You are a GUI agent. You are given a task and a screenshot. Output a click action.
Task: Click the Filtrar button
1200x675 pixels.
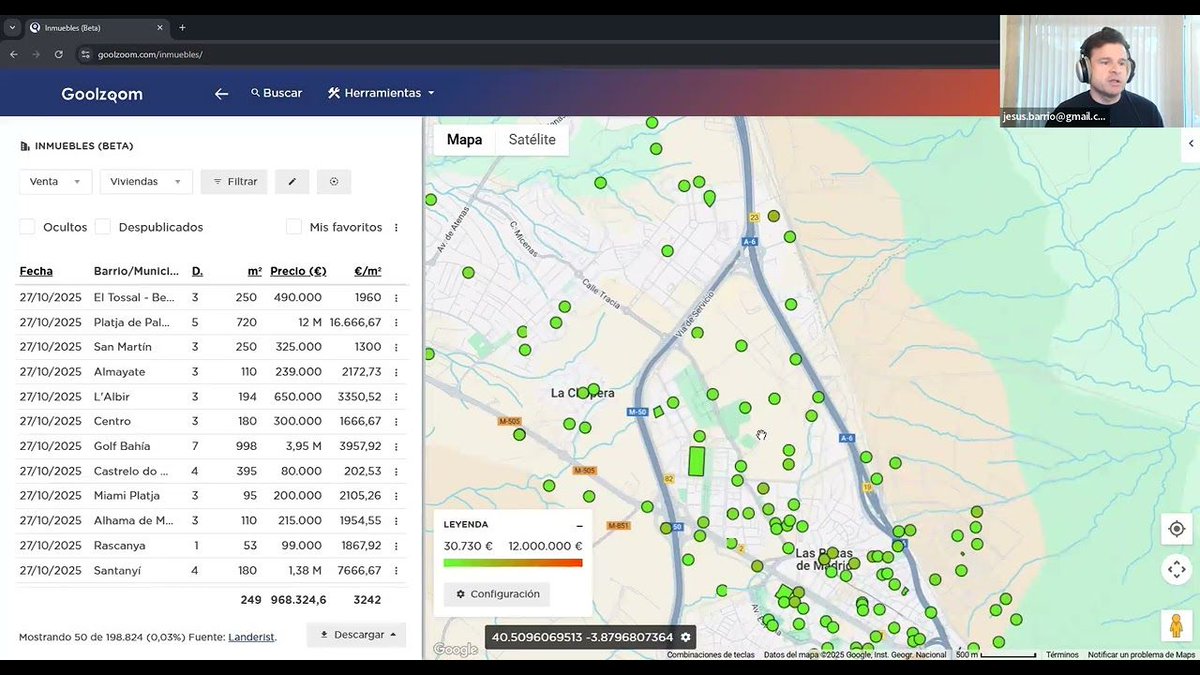(234, 181)
